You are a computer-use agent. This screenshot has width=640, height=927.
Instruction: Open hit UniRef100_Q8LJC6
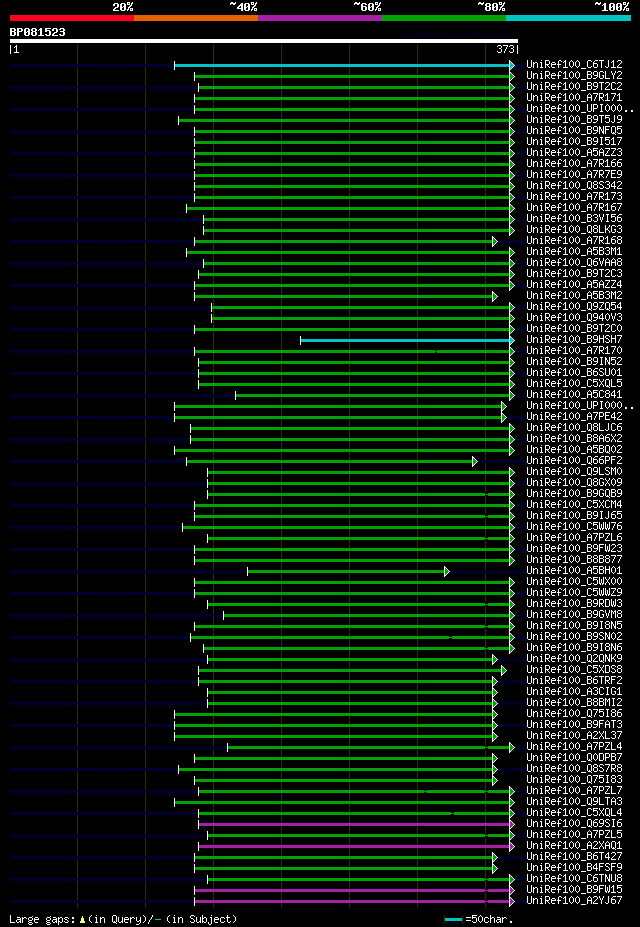(x=574, y=429)
